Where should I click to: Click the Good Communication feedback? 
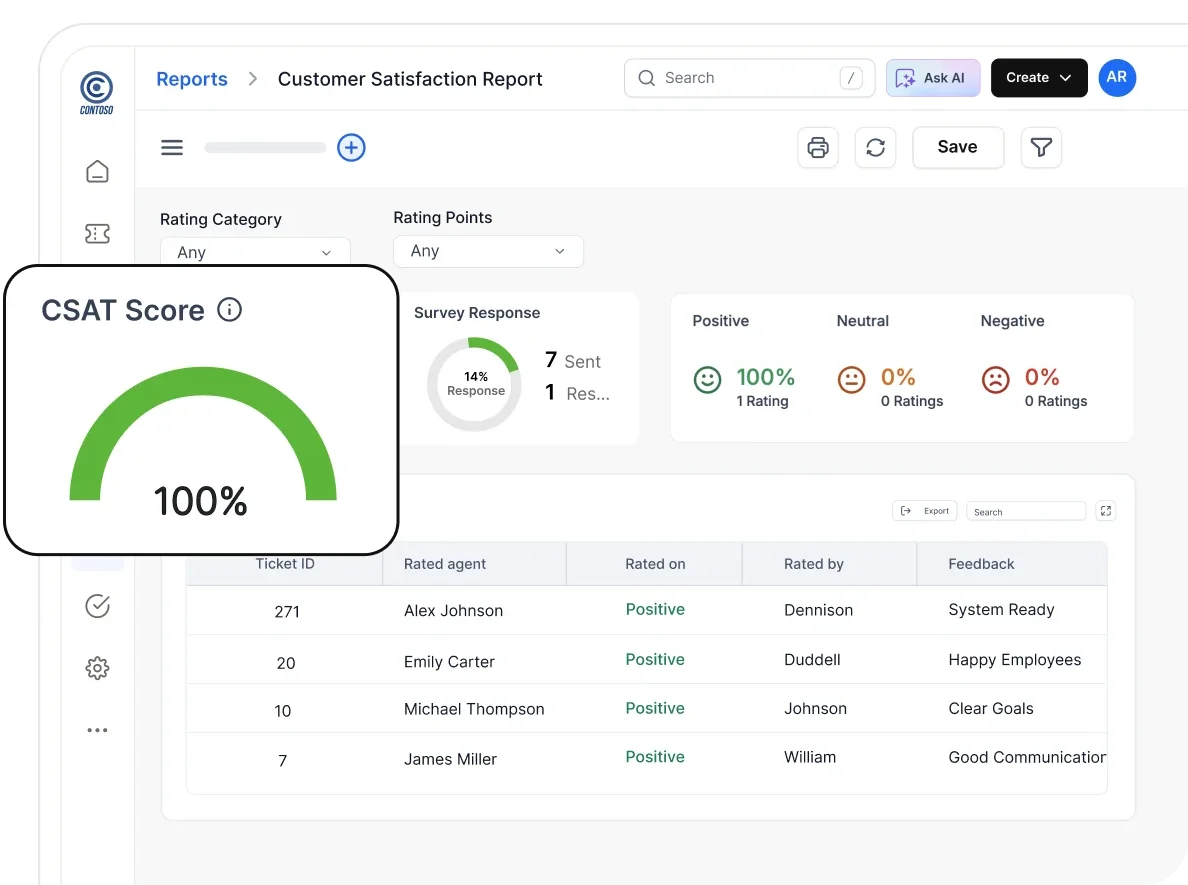[1027, 757]
